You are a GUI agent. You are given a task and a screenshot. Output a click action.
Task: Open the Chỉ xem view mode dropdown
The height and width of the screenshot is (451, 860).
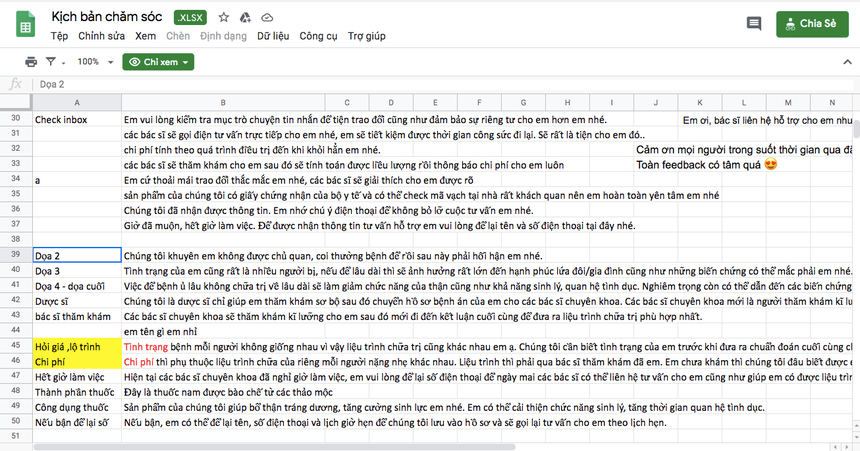[x=158, y=62]
